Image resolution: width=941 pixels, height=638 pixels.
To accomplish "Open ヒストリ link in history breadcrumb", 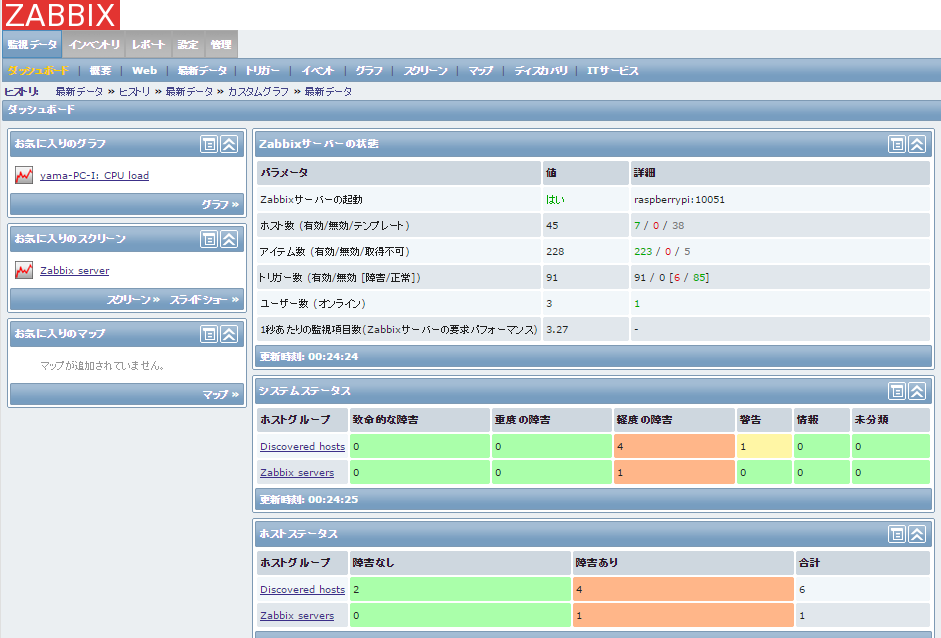I will coord(134,92).
